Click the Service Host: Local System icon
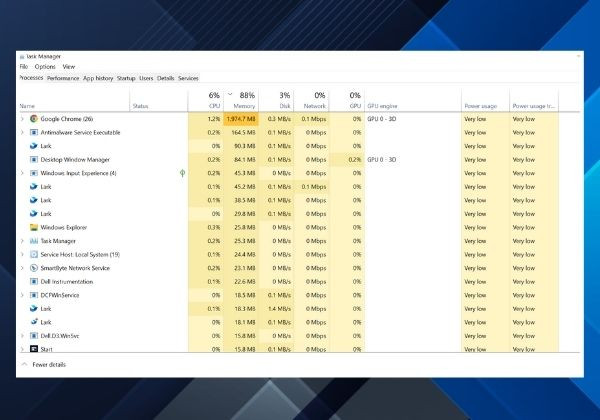Viewport: 600px width, 420px height. 34,254
